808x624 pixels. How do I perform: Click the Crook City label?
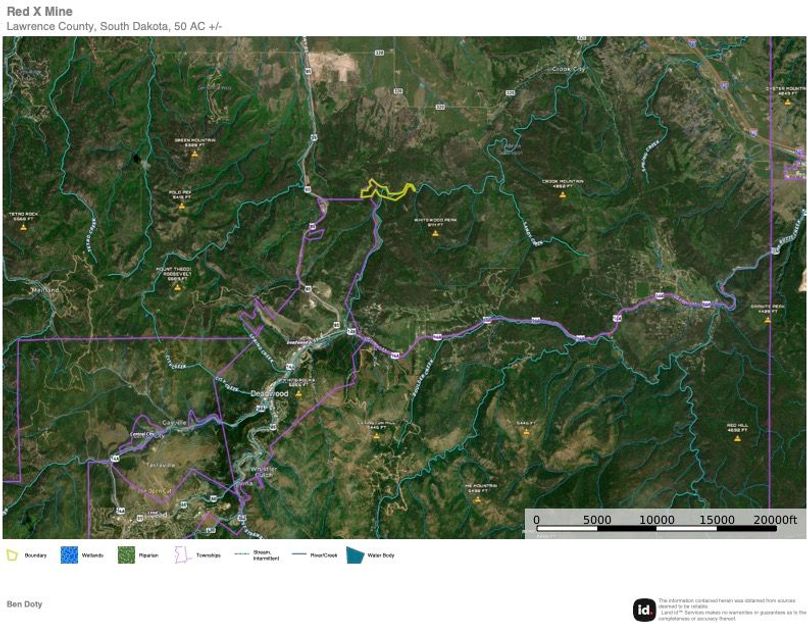pos(568,69)
